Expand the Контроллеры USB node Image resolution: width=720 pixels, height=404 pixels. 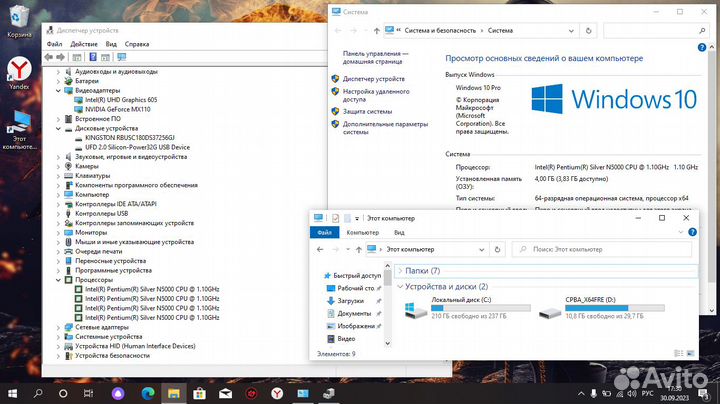(58, 213)
